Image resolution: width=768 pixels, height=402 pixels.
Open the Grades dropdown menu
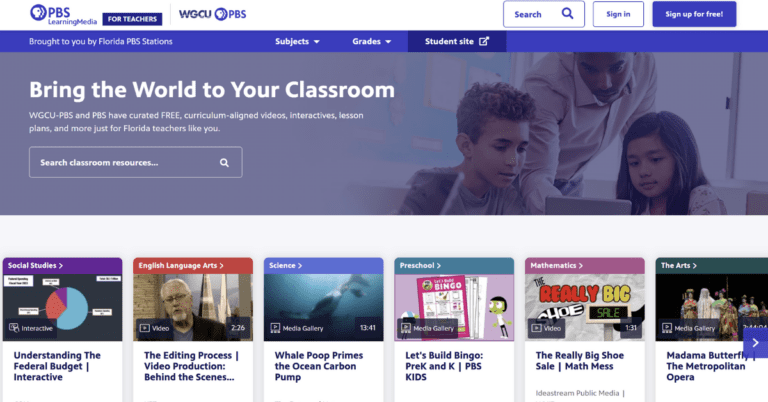pos(372,41)
